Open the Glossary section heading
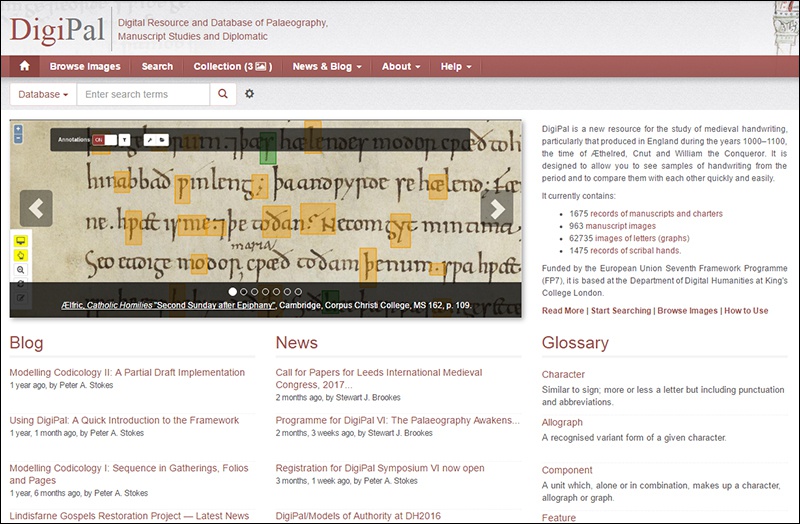The image size is (800, 524). tap(575, 343)
